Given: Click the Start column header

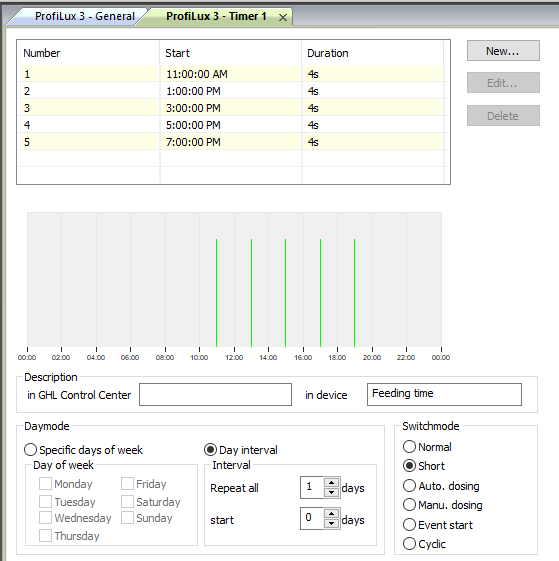Looking at the screenshot, I should (x=230, y=53).
